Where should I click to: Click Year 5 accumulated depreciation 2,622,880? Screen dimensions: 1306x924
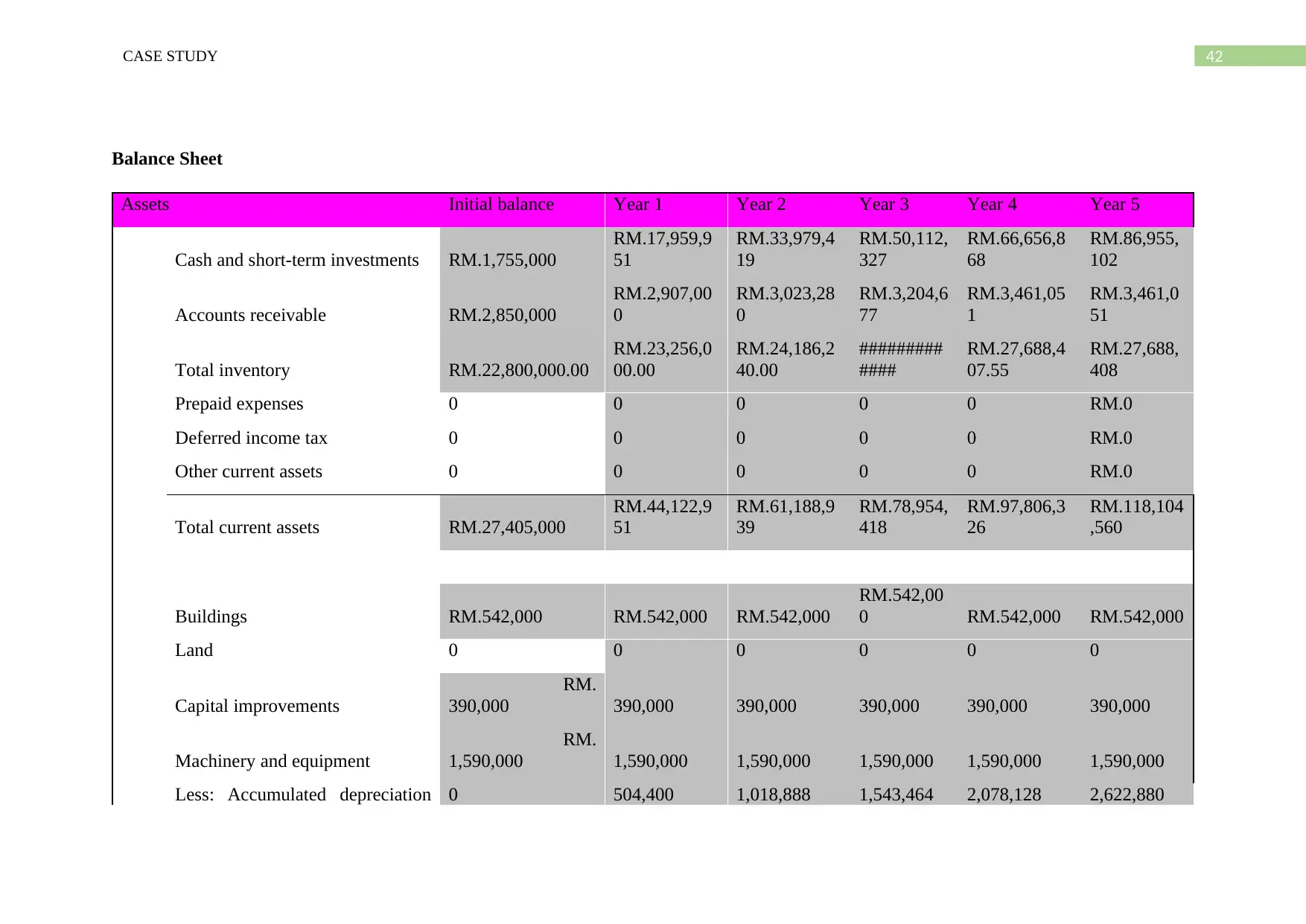coord(1127,794)
